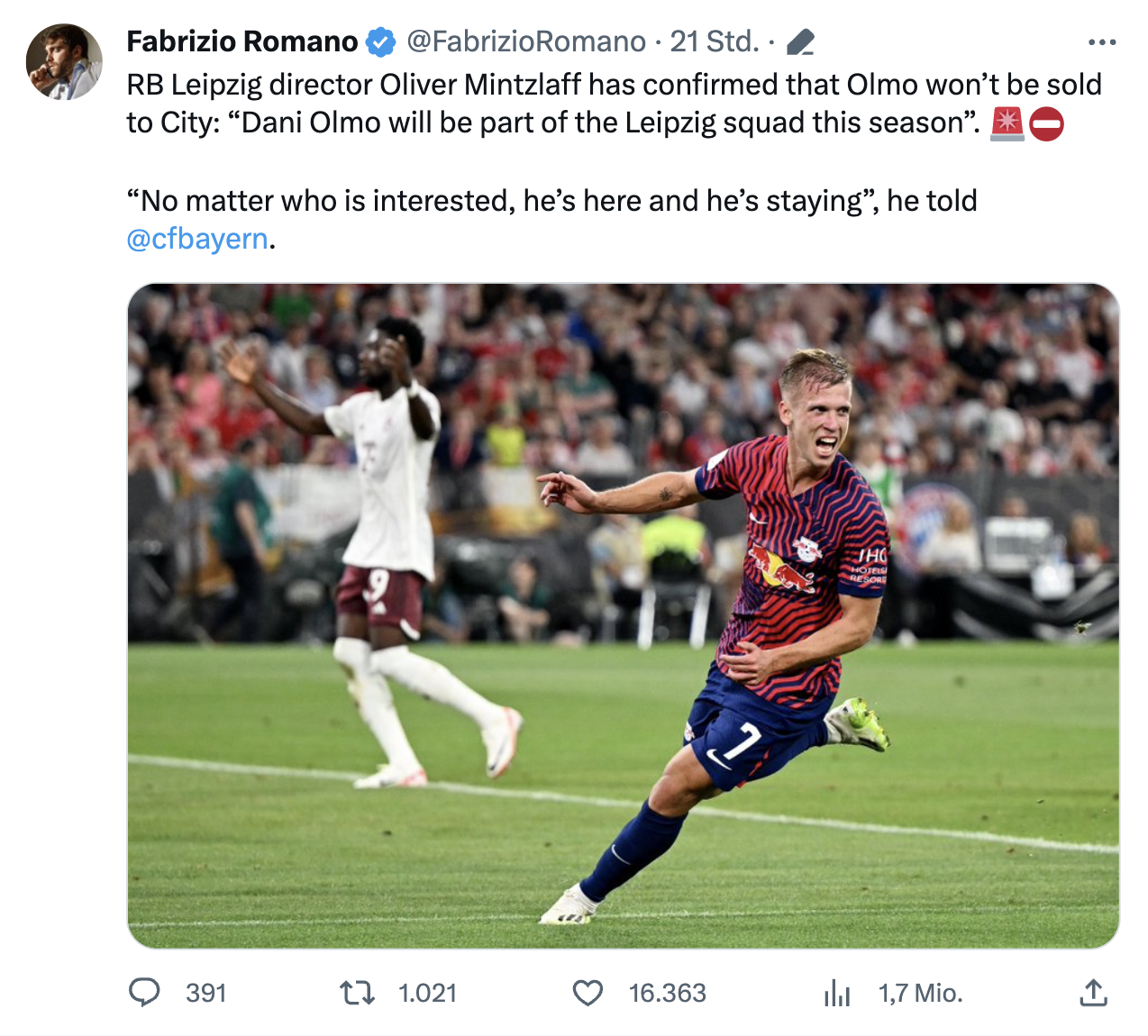Click the 391 replies count
This screenshot has height=1036, width=1148.
[x=205, y=993]
